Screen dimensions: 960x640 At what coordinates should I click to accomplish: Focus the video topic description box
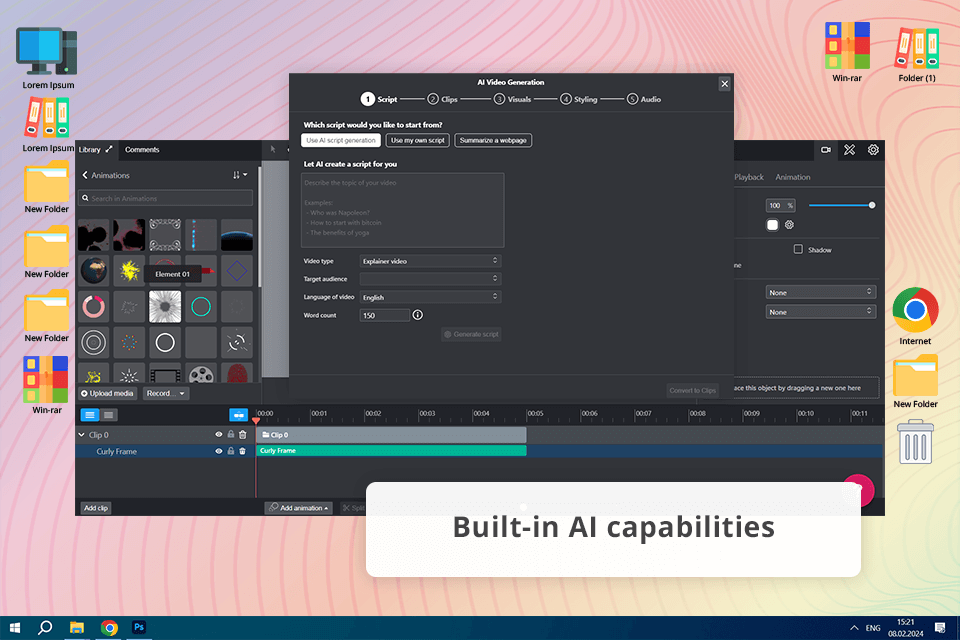tap(402, 210)
